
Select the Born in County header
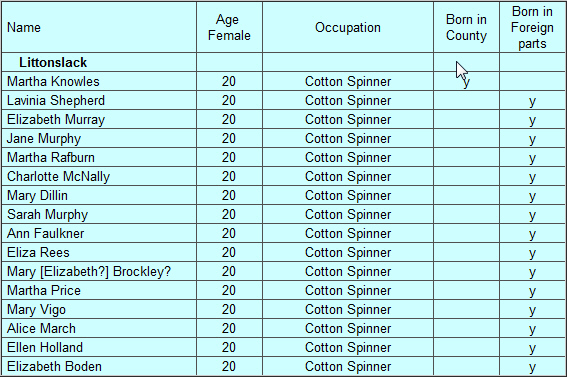466,27
